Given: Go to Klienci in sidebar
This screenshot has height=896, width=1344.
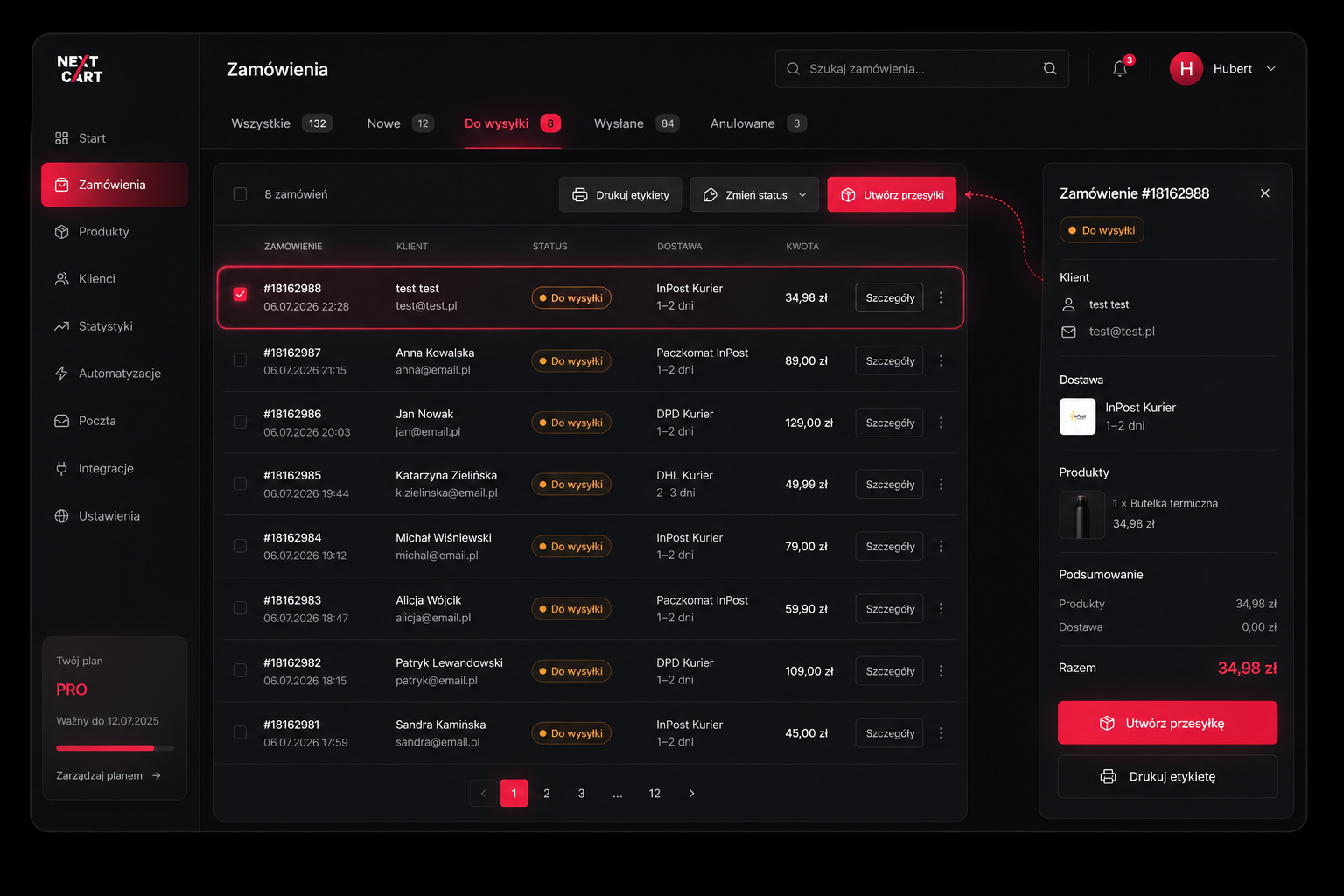Looking at the screenshot, I should [115, 279].
